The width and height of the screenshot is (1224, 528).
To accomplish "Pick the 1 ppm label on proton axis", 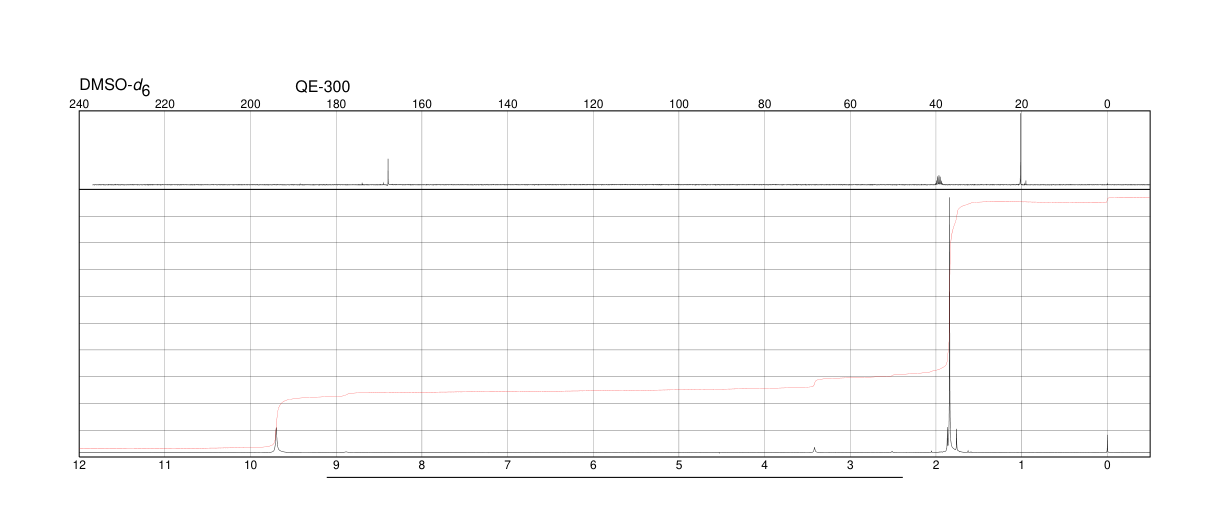I will (x=1022, y=465).
